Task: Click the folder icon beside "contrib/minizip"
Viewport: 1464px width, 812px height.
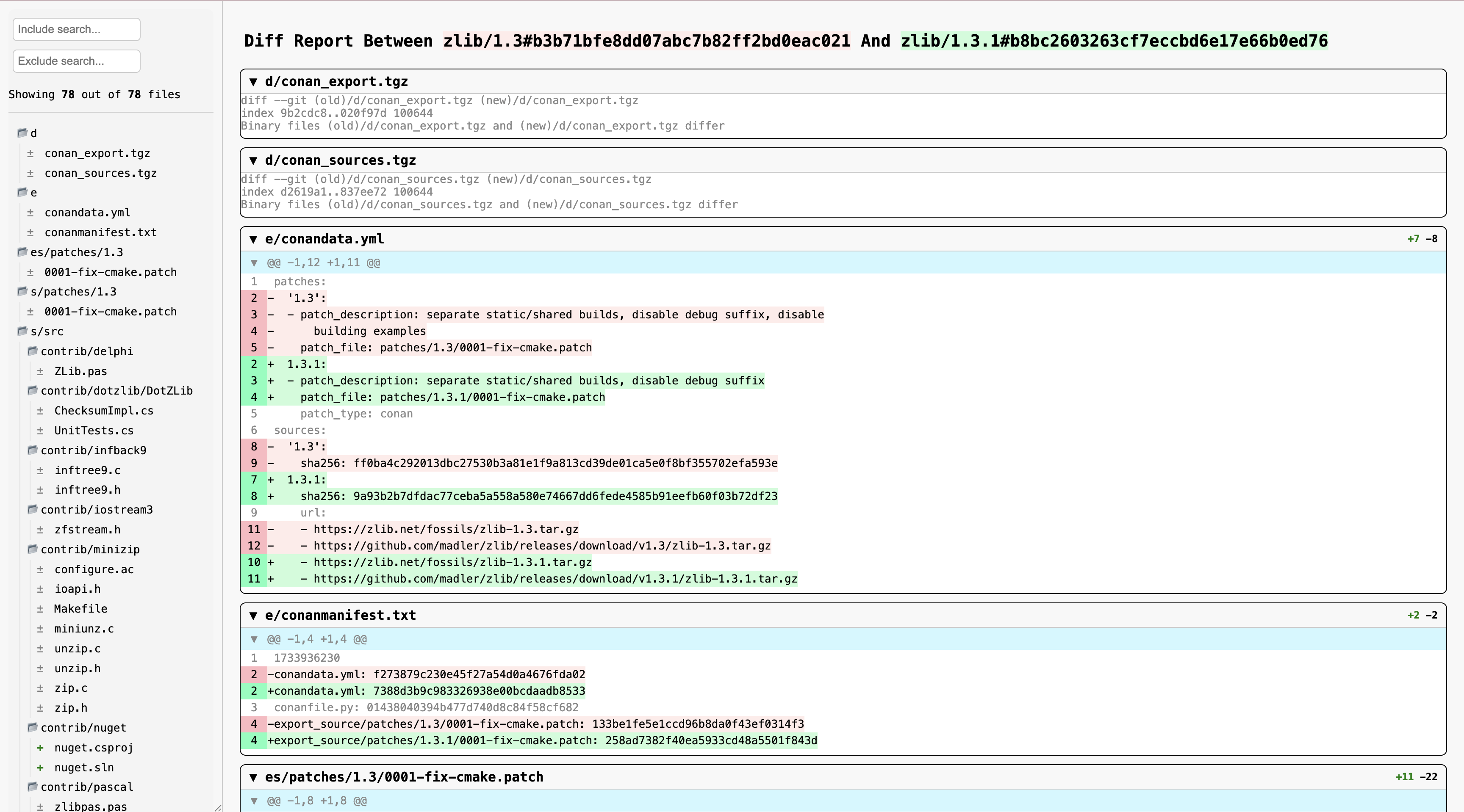Action: coord(32,550)
